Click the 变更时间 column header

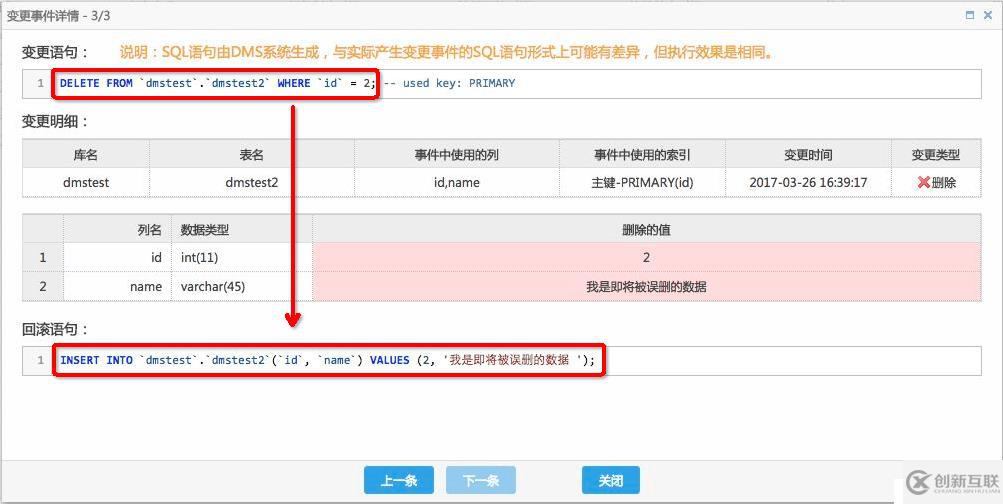coord(809,154)
